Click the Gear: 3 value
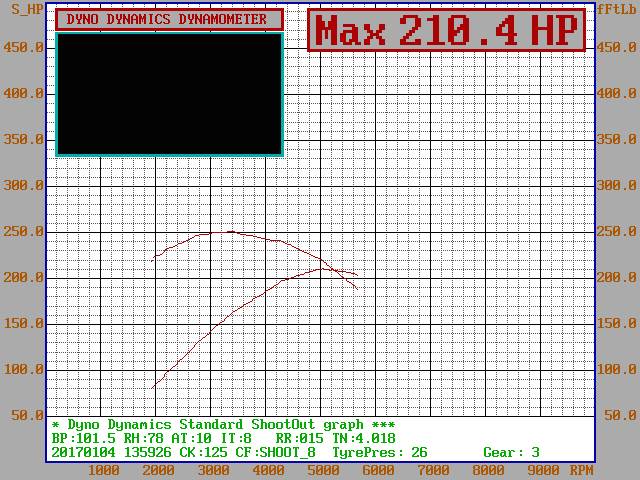The image size is (640, 480). pos(511,452)
